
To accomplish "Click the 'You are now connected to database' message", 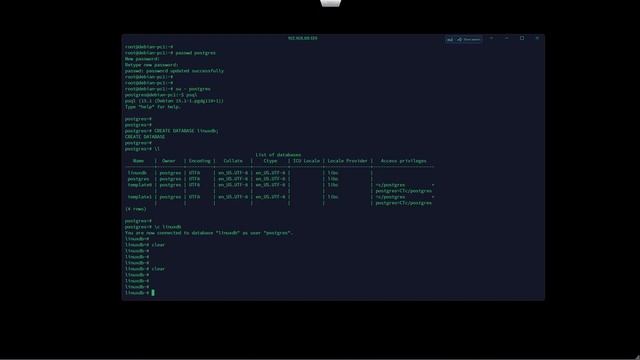I will pos(209,233).
